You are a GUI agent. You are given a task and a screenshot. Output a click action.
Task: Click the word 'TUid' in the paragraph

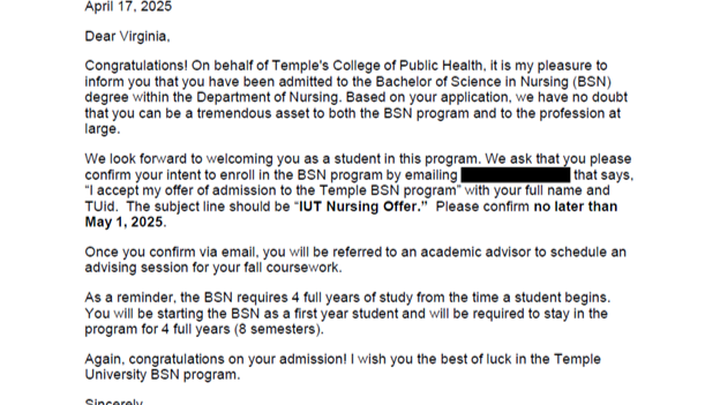(99, 207)
